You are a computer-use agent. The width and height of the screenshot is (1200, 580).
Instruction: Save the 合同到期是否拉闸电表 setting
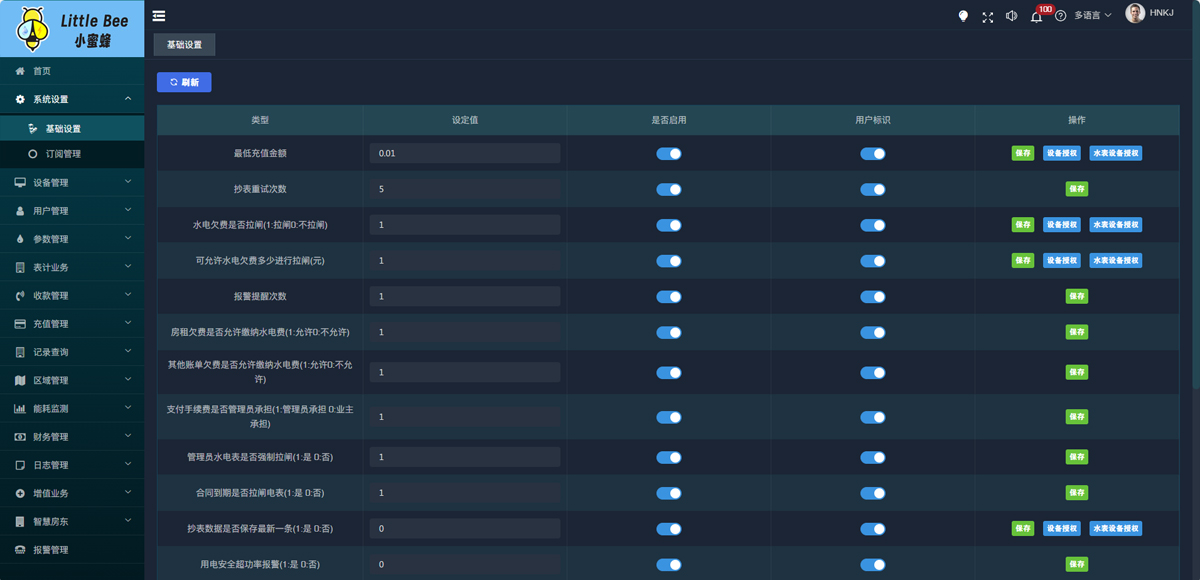1076,493
